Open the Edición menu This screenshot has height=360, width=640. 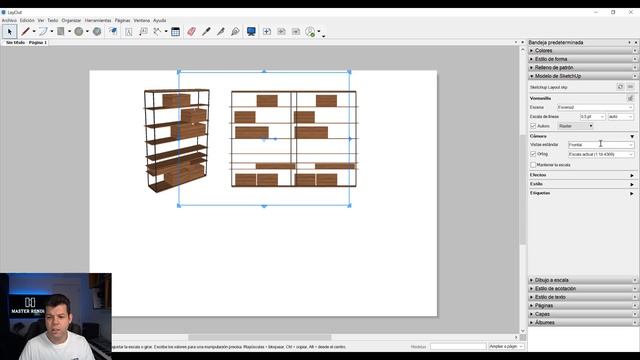(27, 20)
